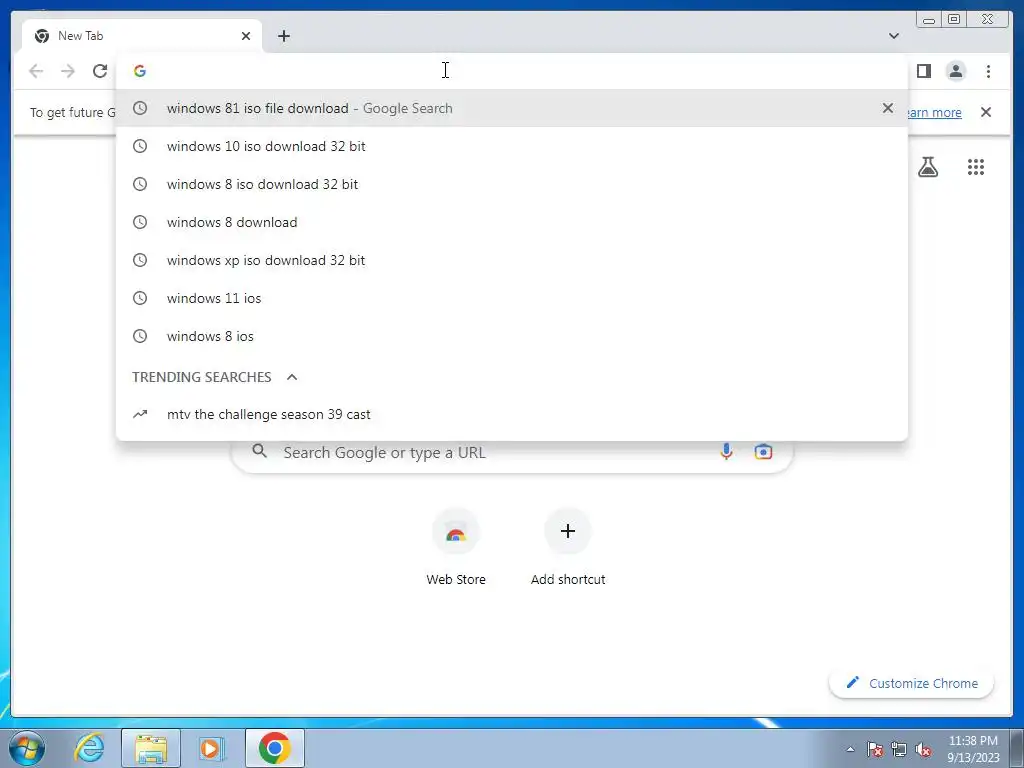The image size is (1024, 768).
Task: Open Windows Explorer folder in taskbar
Action: point(151,748)
